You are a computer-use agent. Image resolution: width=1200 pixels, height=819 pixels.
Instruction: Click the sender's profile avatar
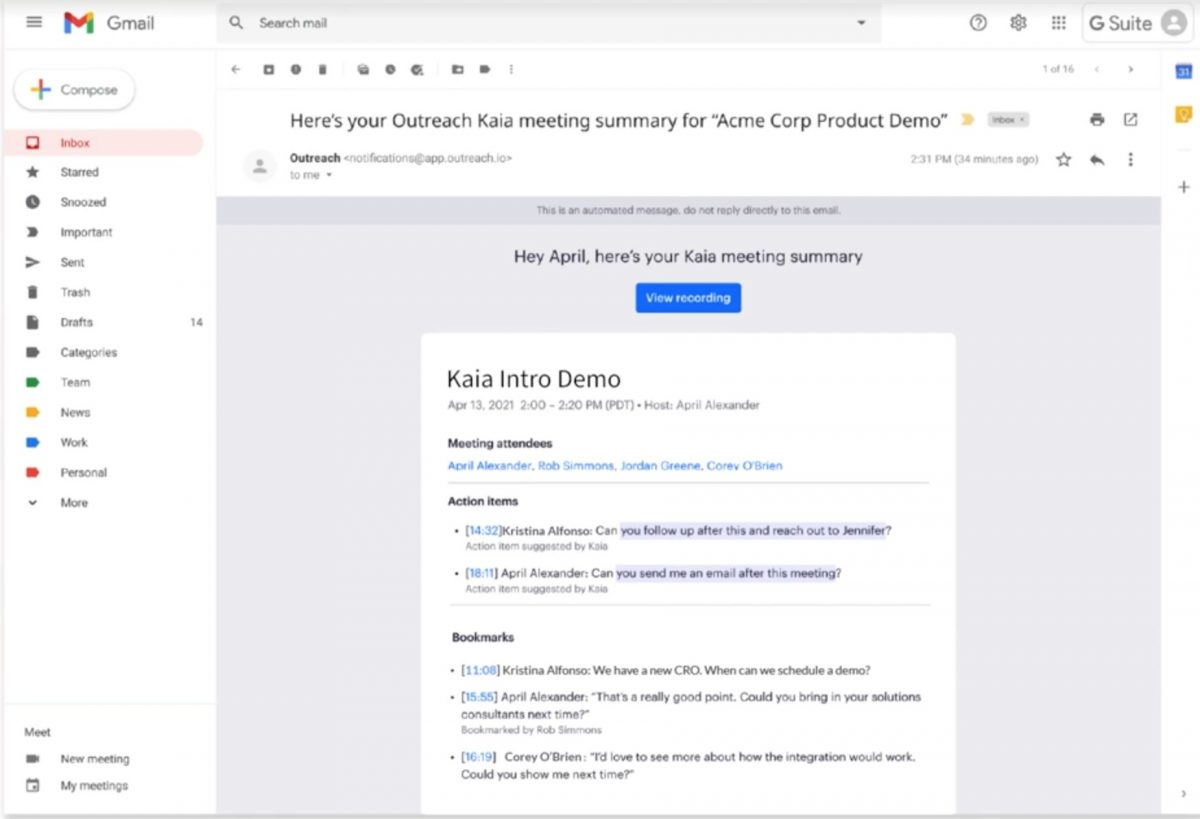click(x=260, y=166)
